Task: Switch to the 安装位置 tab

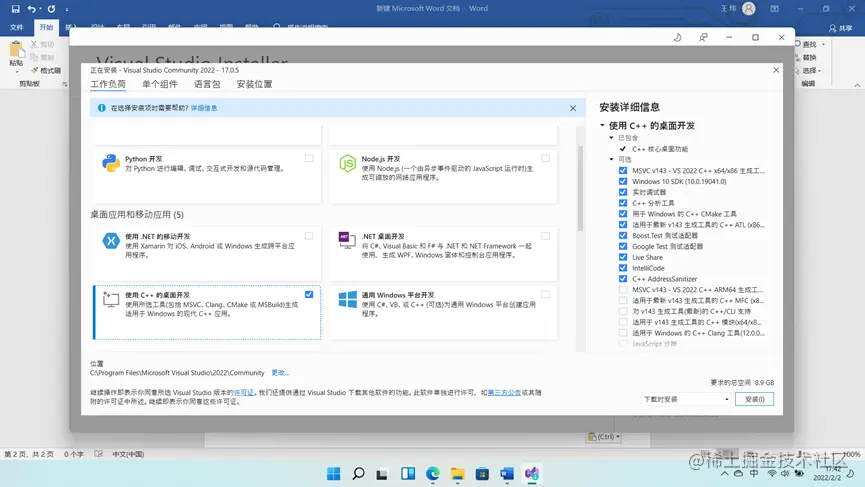Action: click(254, 84)
